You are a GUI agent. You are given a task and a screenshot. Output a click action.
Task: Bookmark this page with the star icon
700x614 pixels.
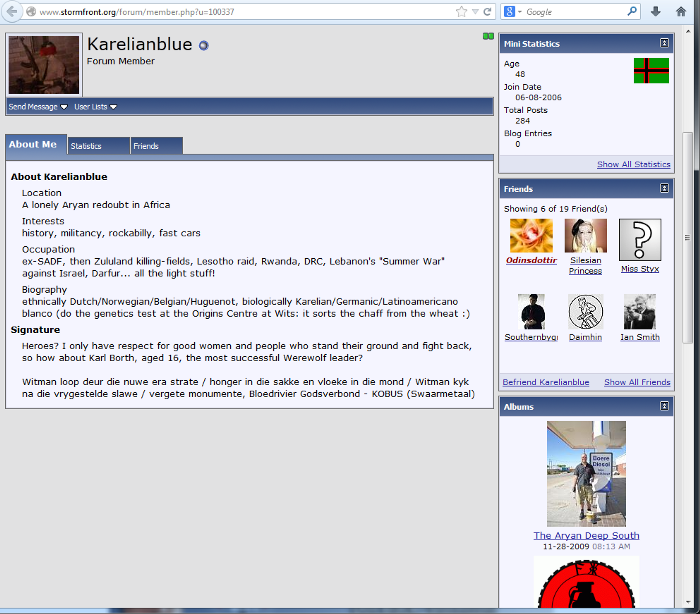[462, 12]
